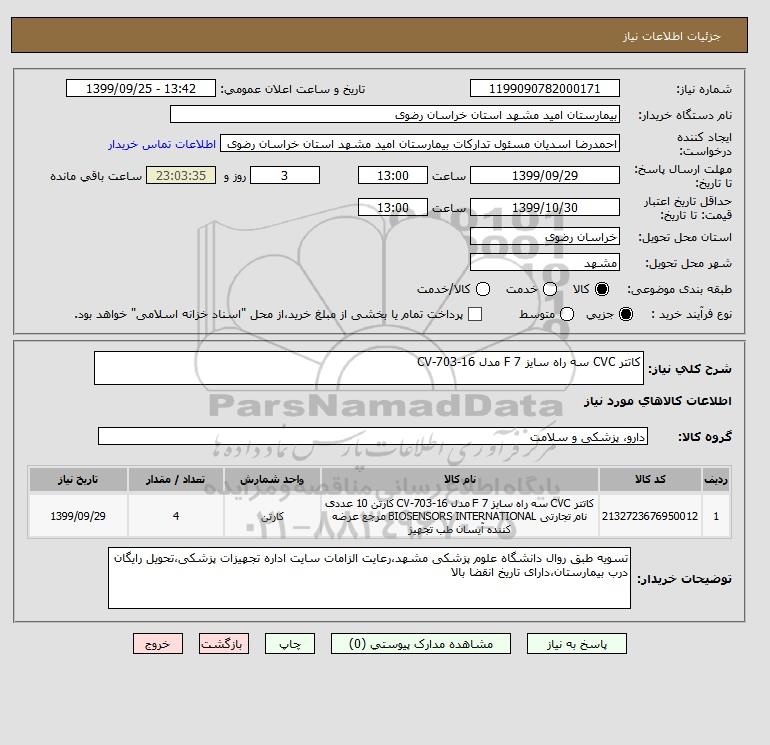Select the متوسط purchase type radio
770x745 pixels.
pos(567,314)
